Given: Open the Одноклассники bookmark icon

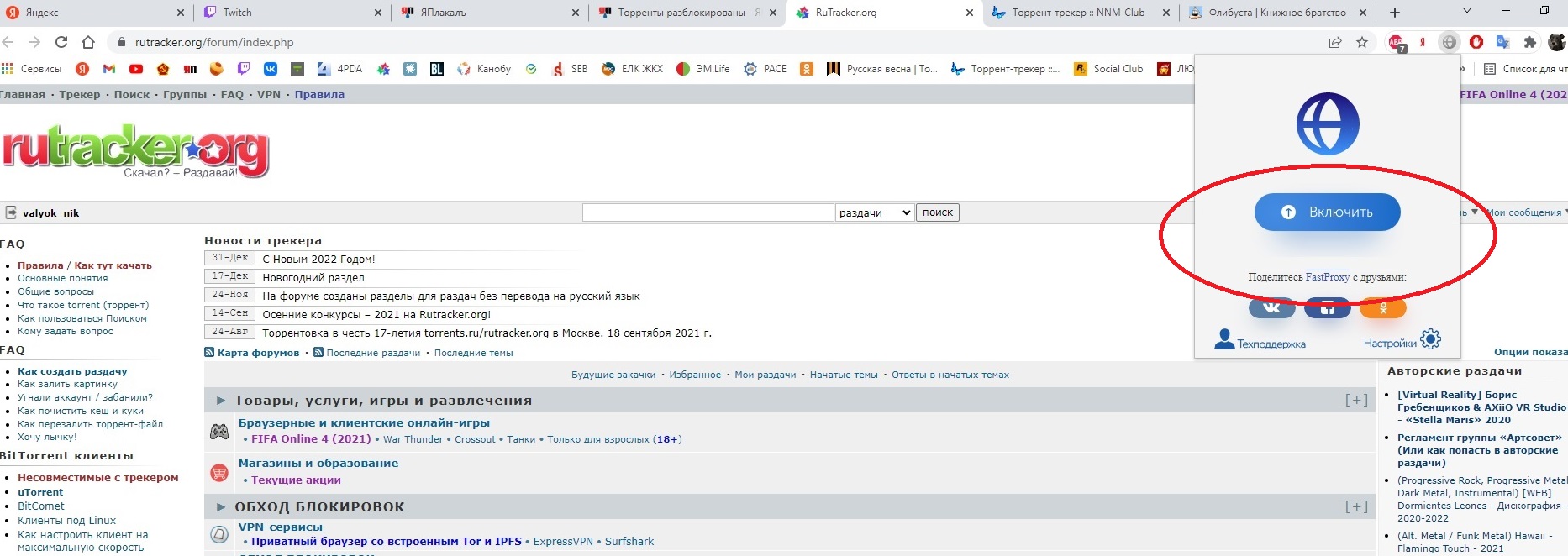Looking at the screenshot, I should click(x=807, y=69).
